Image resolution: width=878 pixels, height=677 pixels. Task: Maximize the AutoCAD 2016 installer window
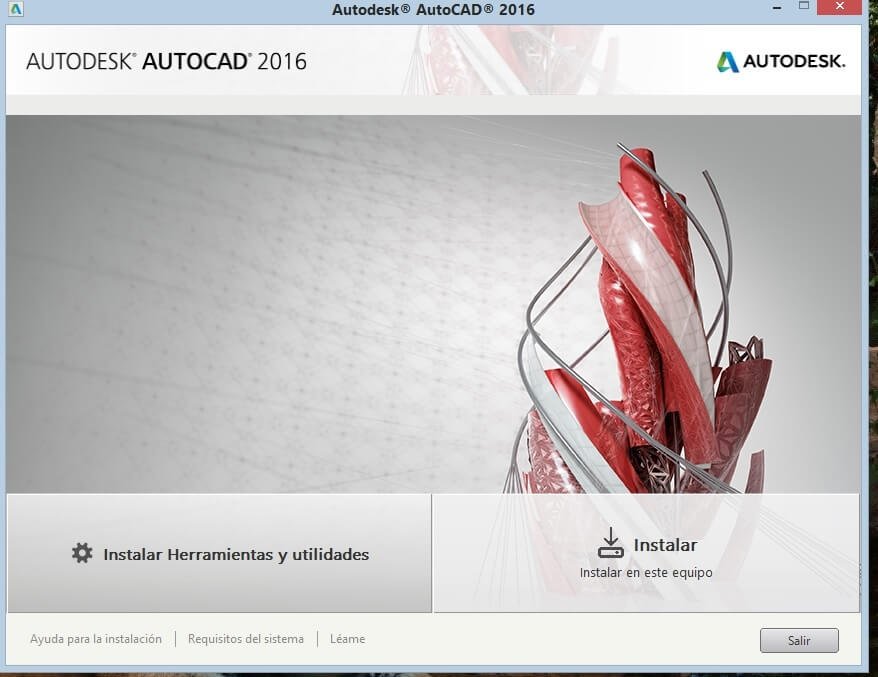(804, 7)
